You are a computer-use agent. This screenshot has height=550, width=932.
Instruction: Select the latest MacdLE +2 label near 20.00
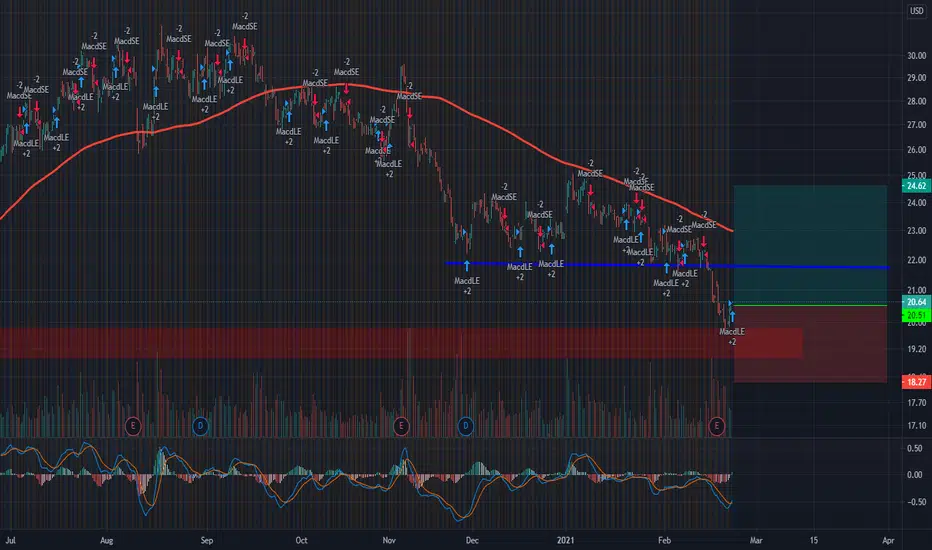pos(732,337)
